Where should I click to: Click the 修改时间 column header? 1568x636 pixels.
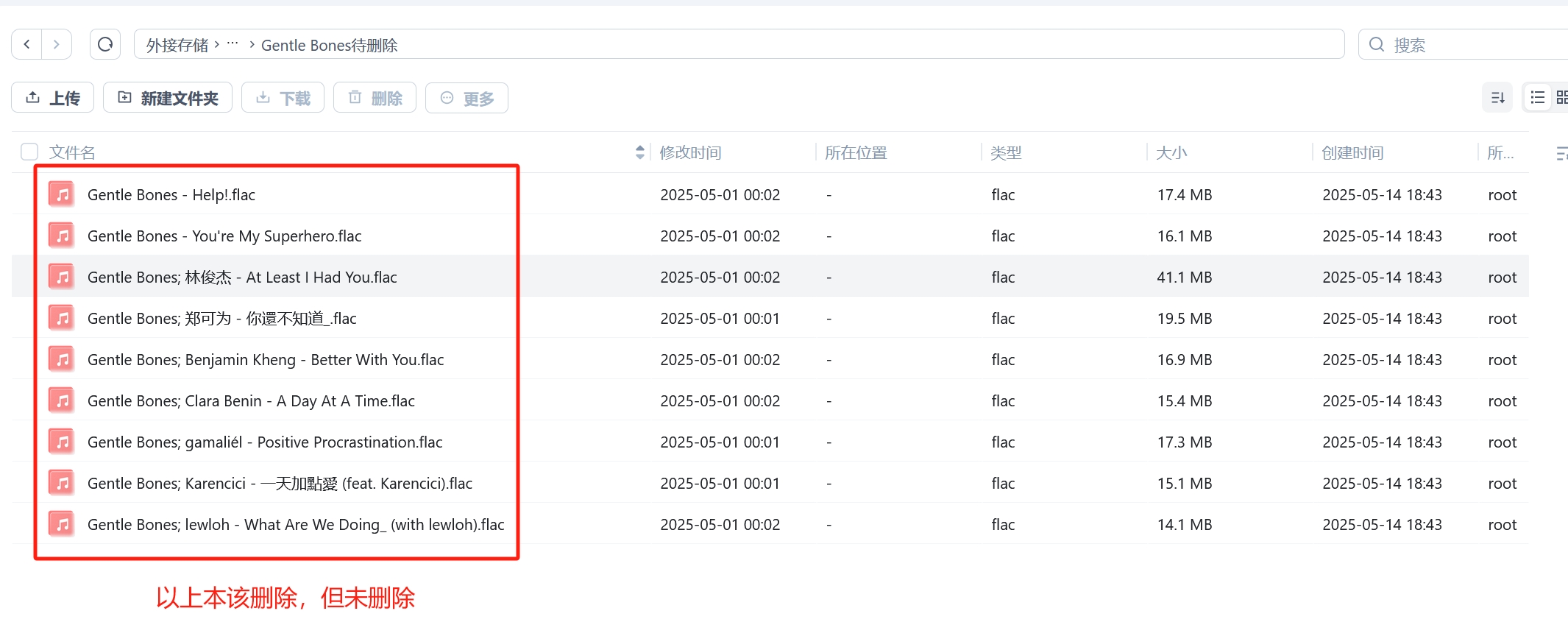pos(690,152)
